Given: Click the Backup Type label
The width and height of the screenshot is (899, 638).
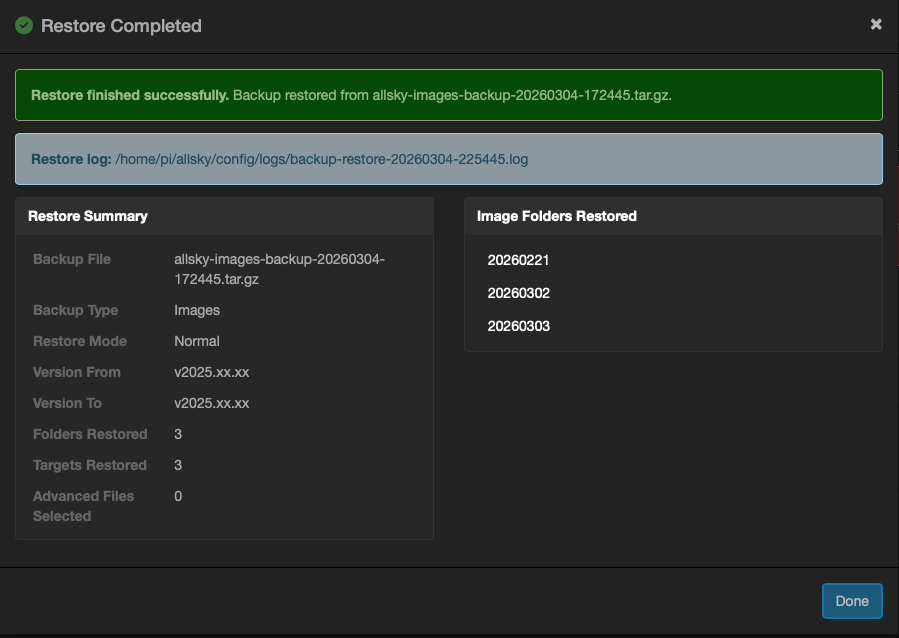Looking at the screenshot, I should [x=77, y=310].
